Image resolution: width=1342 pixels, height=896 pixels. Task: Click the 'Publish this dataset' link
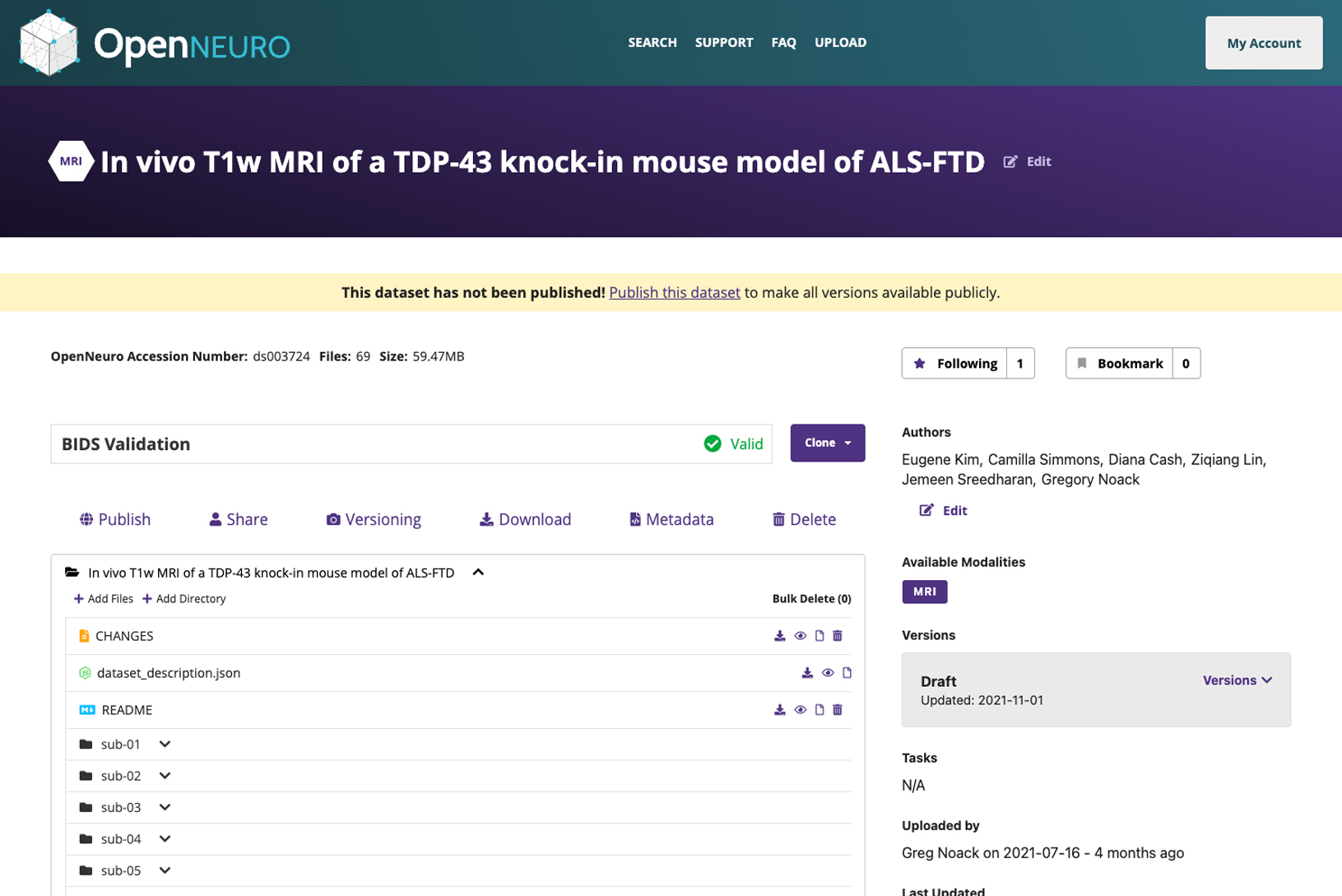point(674,293)
